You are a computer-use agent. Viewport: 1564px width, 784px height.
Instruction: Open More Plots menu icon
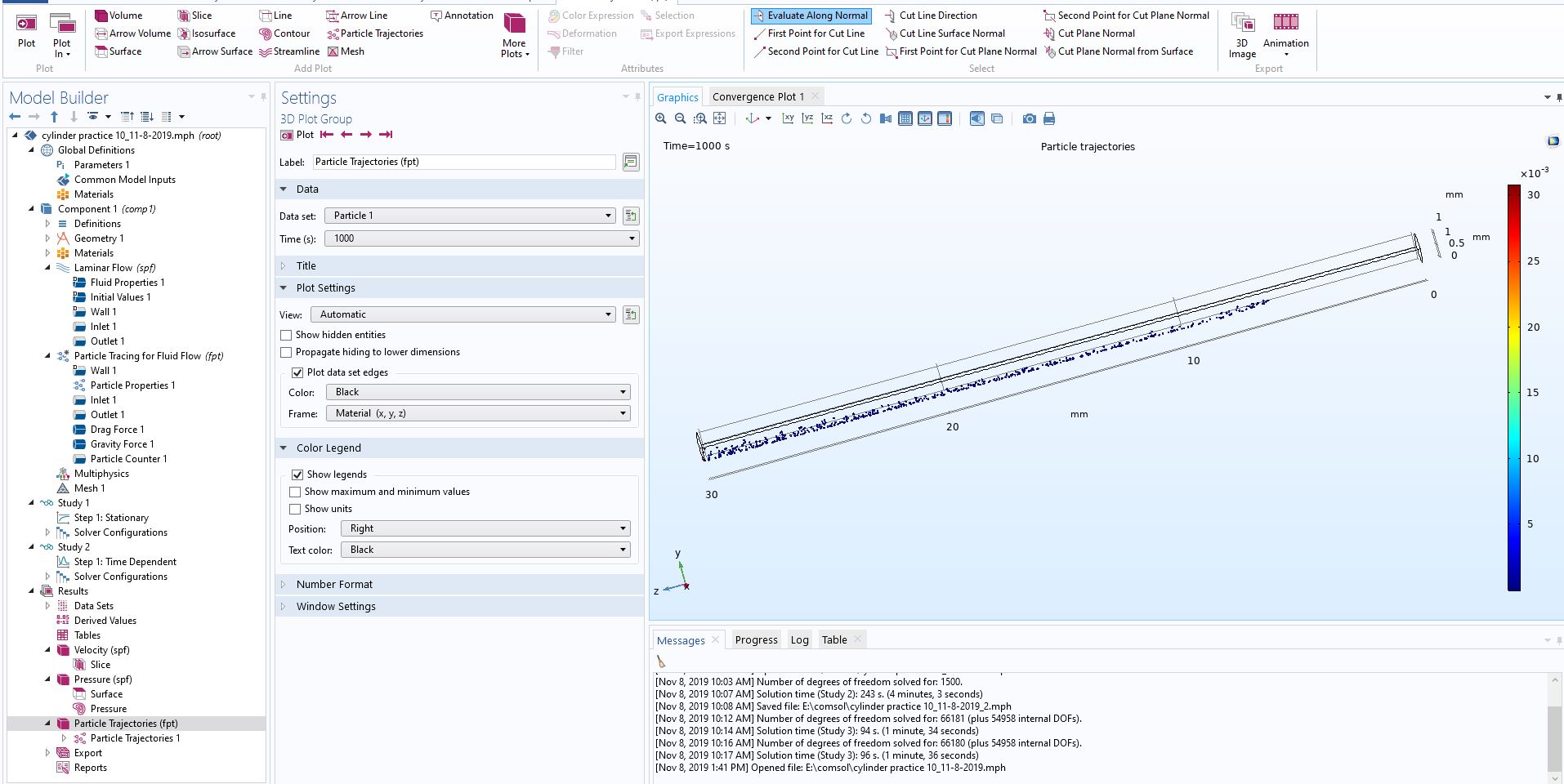514,24
